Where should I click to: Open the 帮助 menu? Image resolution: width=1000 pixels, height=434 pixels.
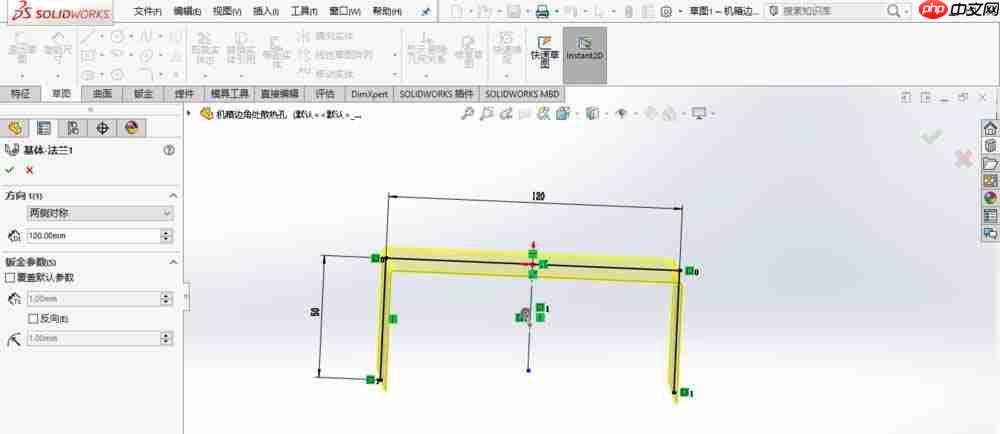coord(386,11)
